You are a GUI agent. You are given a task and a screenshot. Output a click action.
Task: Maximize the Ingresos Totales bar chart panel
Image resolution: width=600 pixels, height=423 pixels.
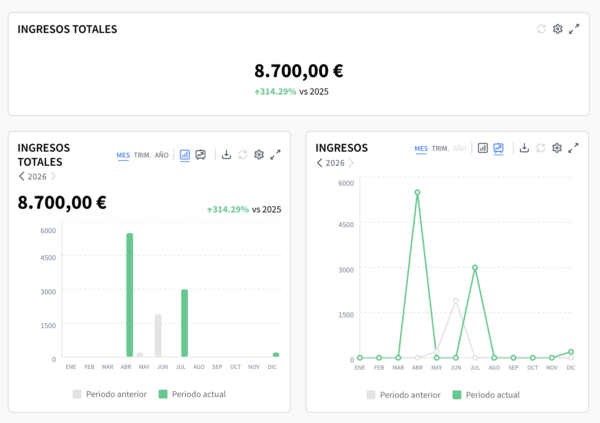pyautogui.click(x=275, y=155)
